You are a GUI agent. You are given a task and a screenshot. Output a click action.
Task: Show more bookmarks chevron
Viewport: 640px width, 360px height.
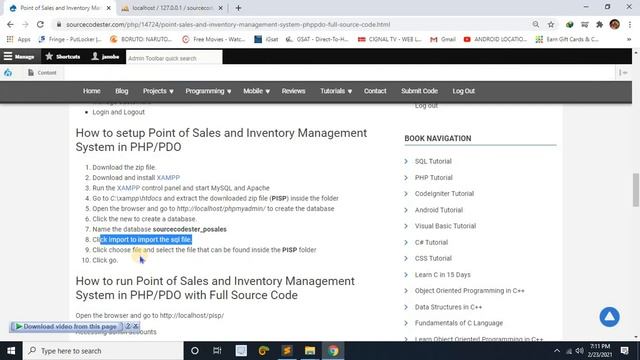(x=629, y=39)
